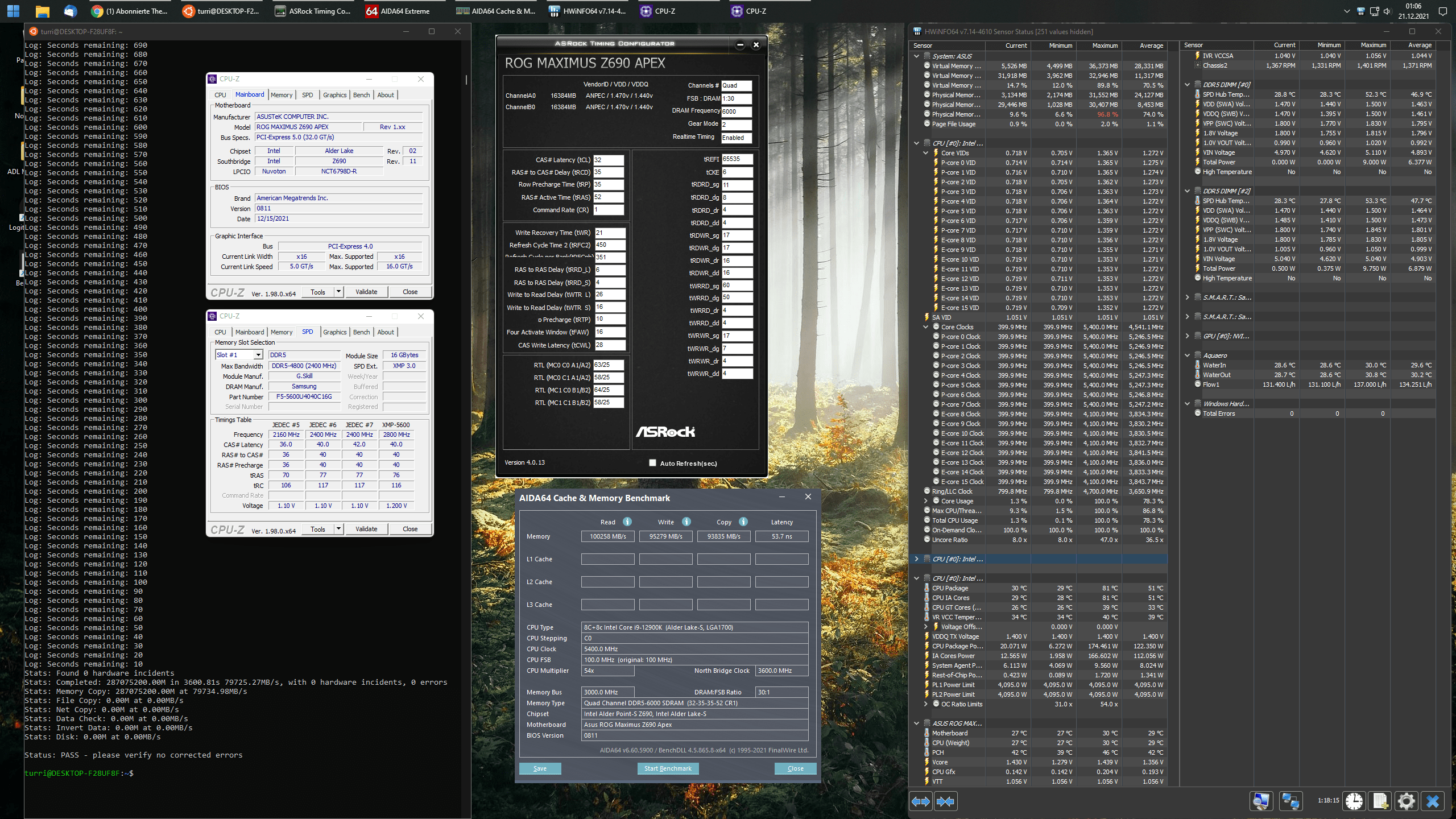Open Graphics tab in upper CPU-Z window
The width and height of the screenshot is (1456, 819).
pyautogui.click(x=334, y=95)
